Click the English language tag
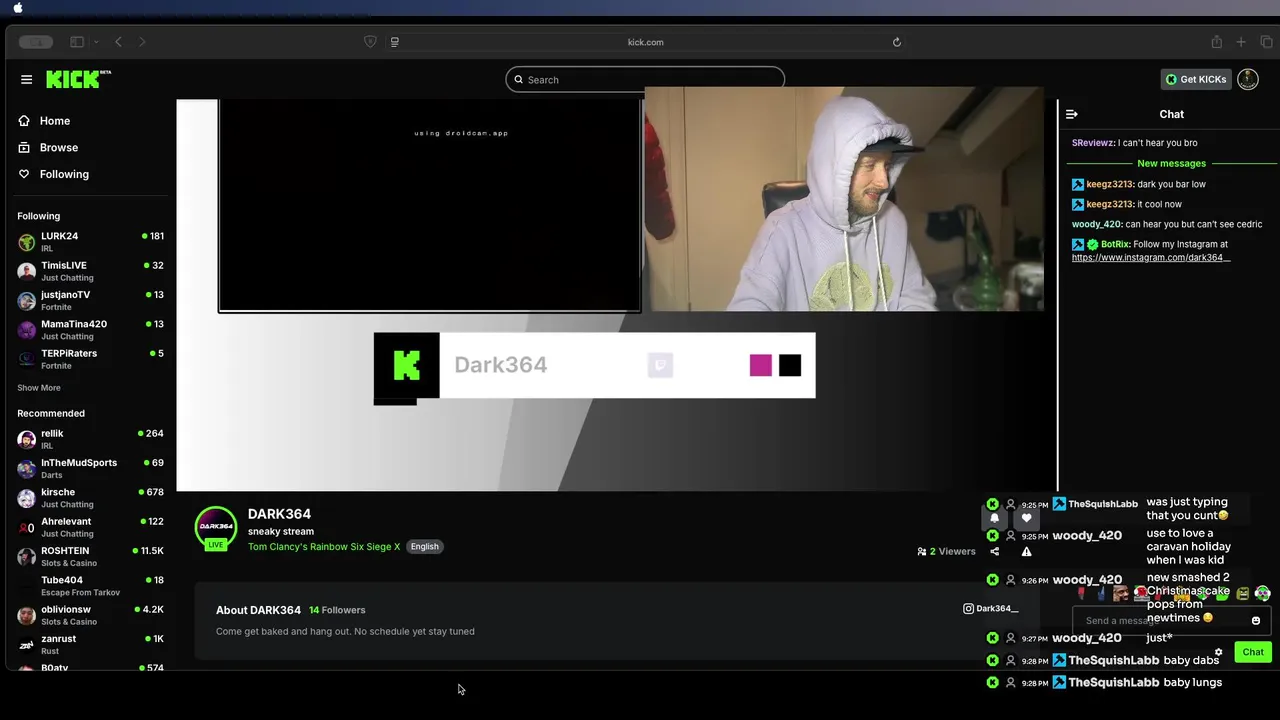 [424, 547]
